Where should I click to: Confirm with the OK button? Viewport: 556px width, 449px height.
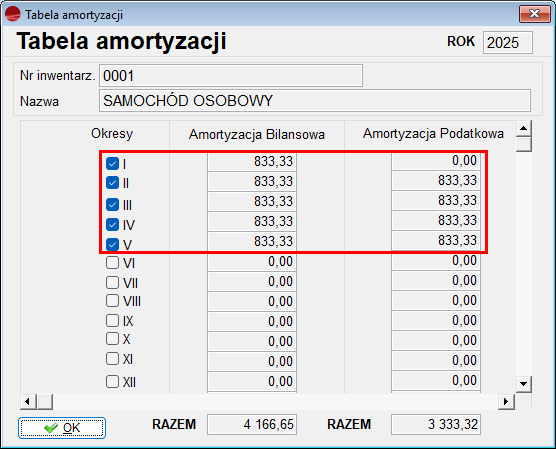click(x=62, y=428)
